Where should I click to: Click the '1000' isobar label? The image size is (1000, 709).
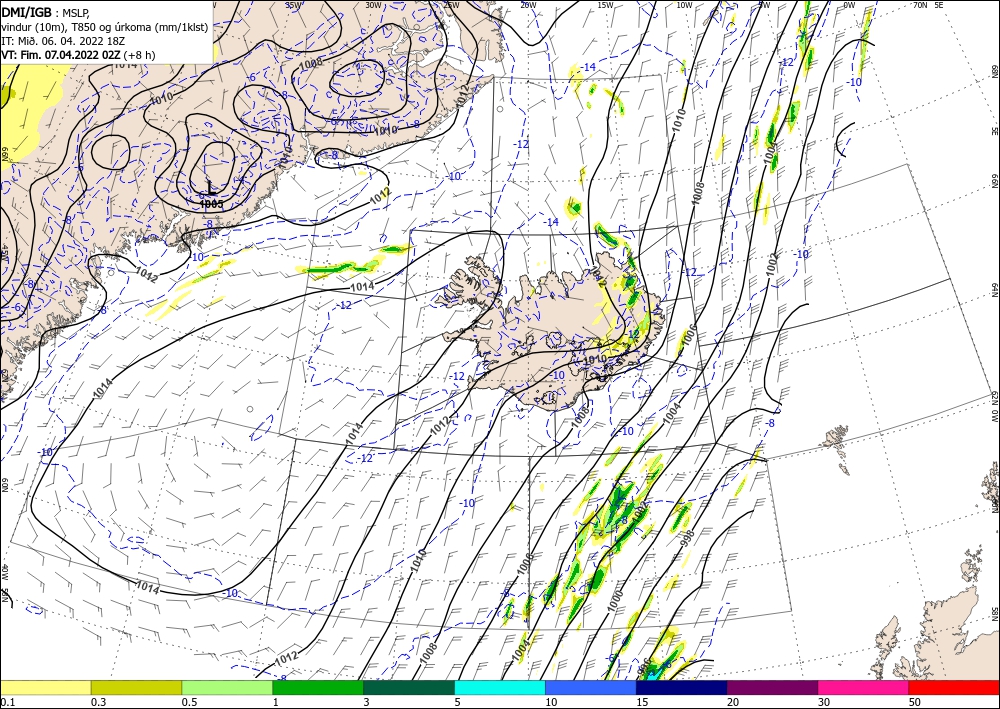click(615, 601)
